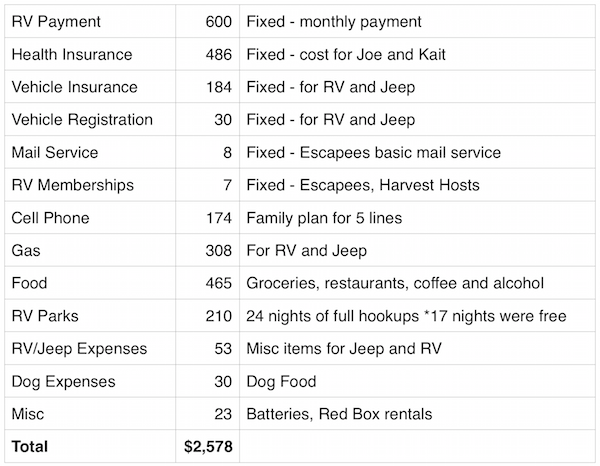Select the RV Memberships label cell
The width and height of the screenshot is (600, 466).
coord(90,185)
